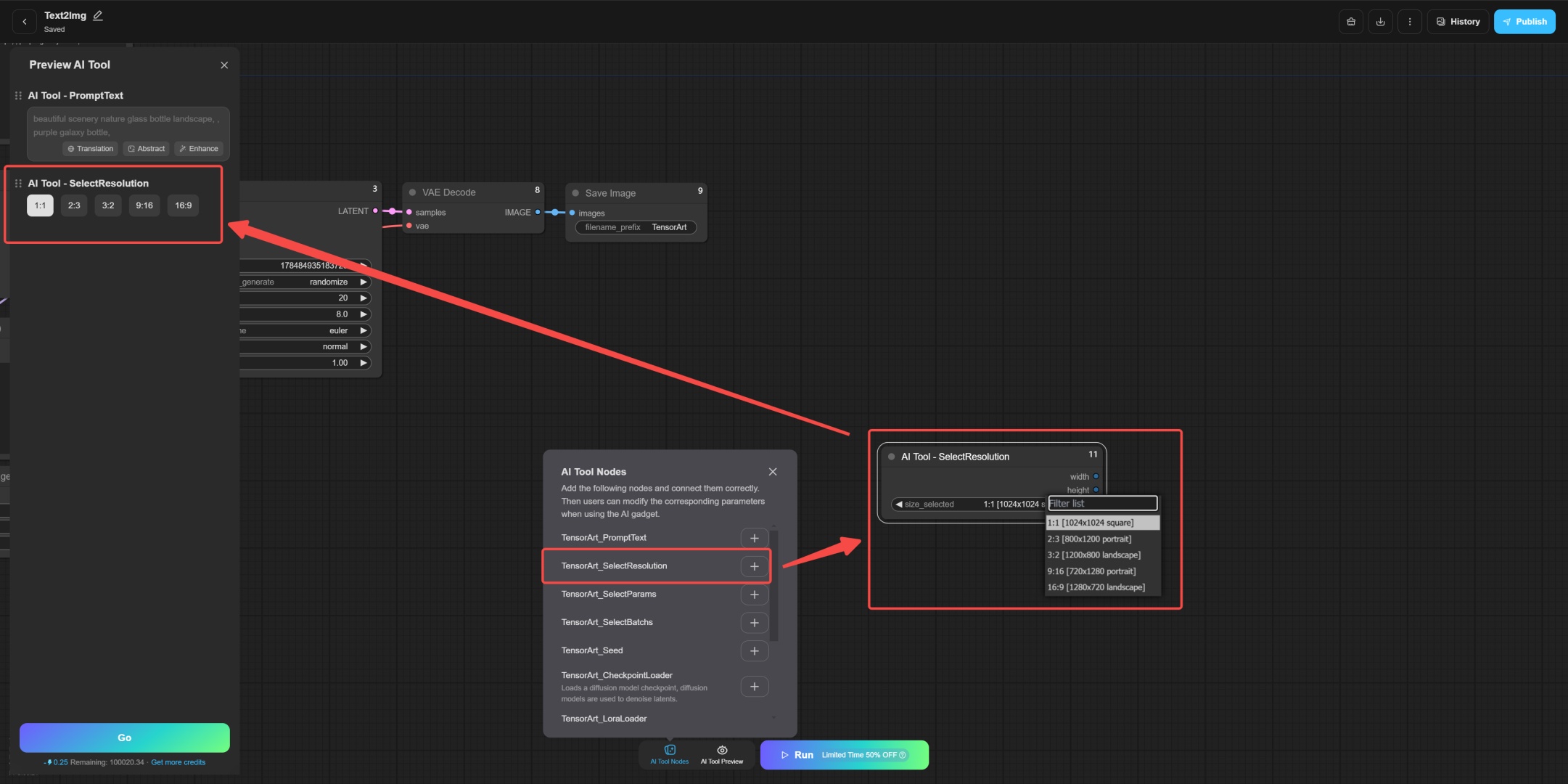Viewport: 1568px width, 784px height.
Task: Click the download workflow icon
Action: pos(1380,22)
